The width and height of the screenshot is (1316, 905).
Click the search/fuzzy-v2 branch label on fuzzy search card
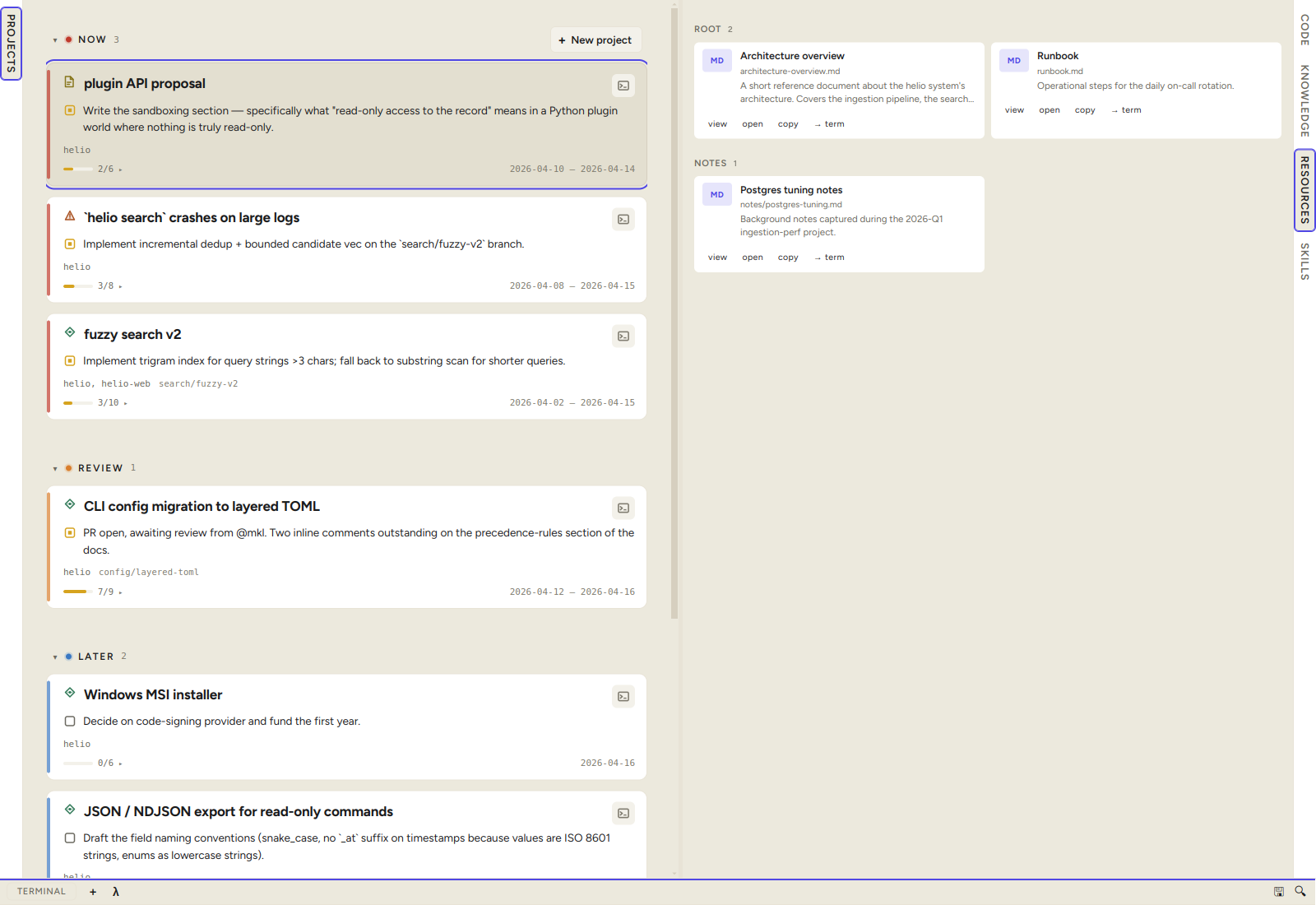coord(198,384)
